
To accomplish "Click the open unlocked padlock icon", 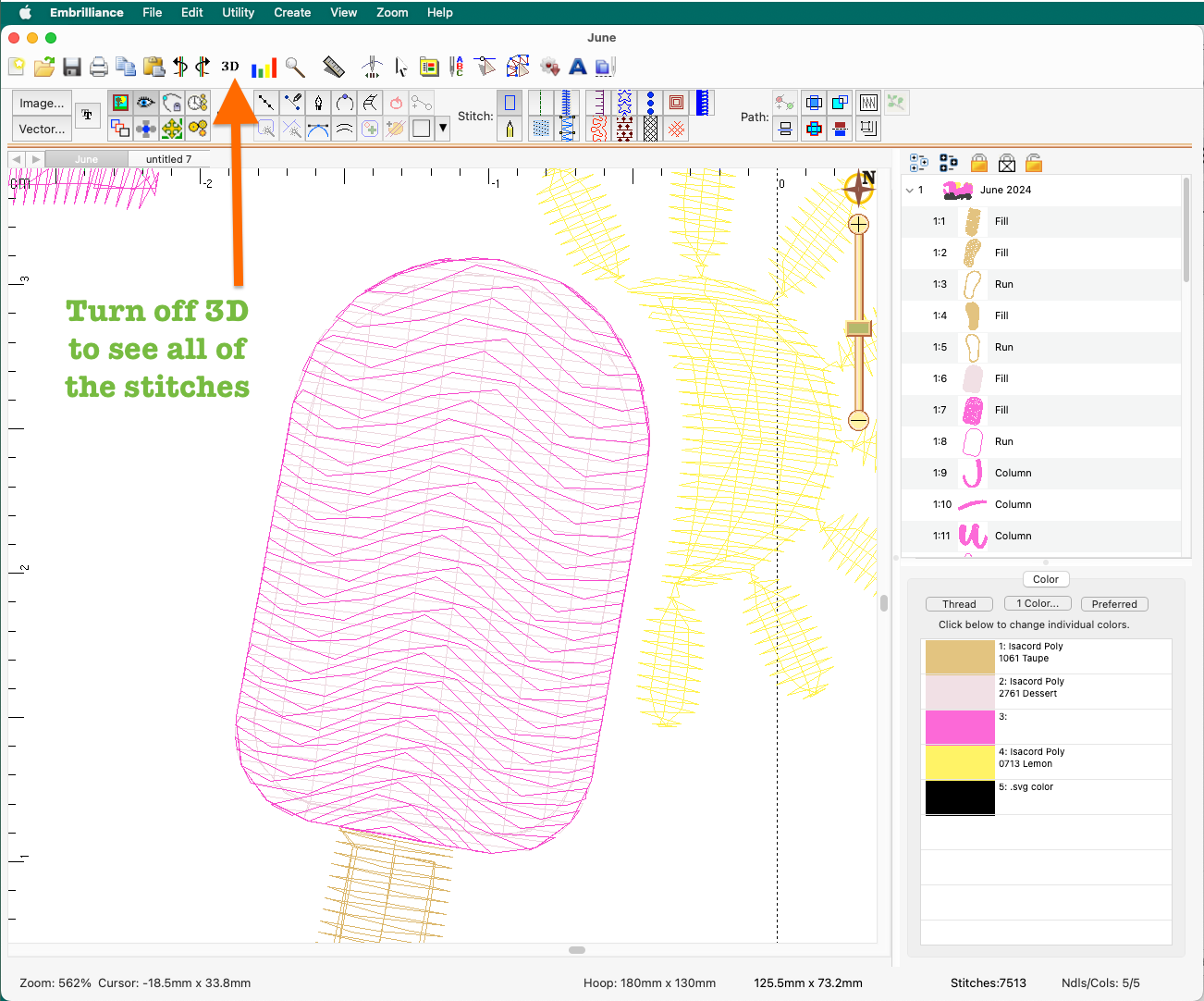I will pyautogui.click(x=1034, y=164).
